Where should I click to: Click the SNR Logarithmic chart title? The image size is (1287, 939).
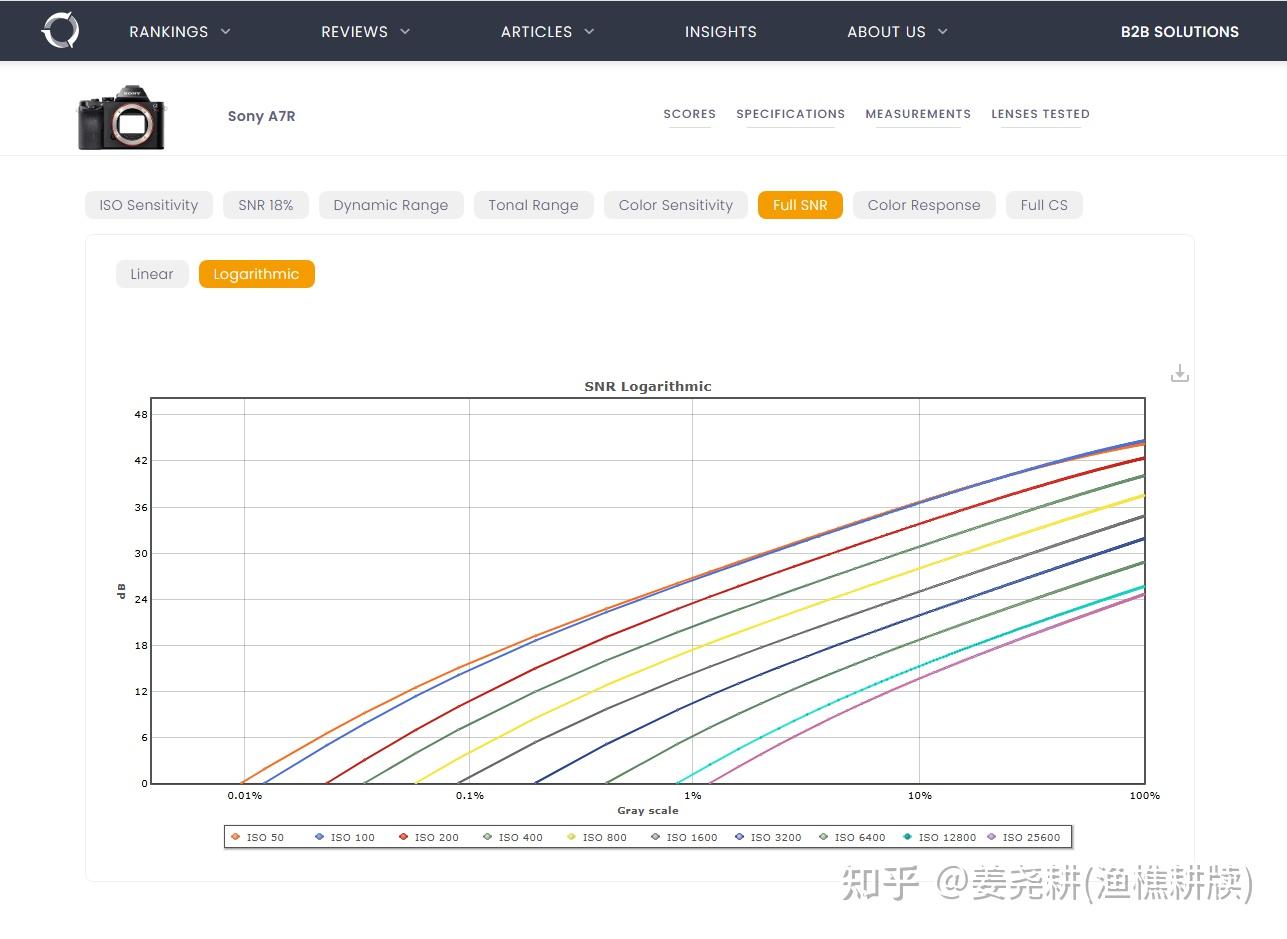[x=648, y=386]
